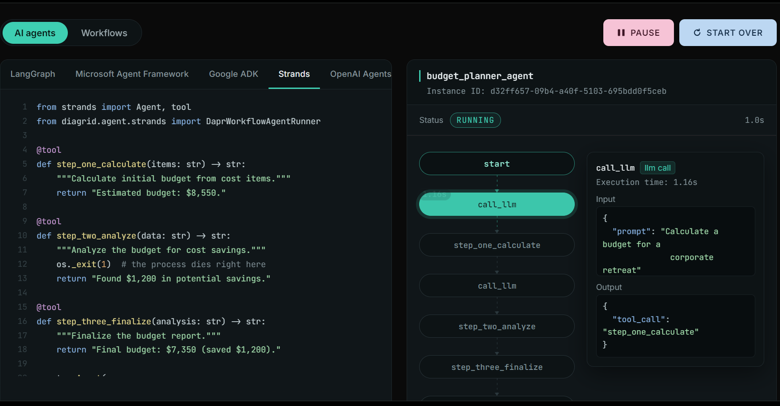The height and width of the screenshot is (406, 780).
Task: Click the Status label
Action: [431, 120]
